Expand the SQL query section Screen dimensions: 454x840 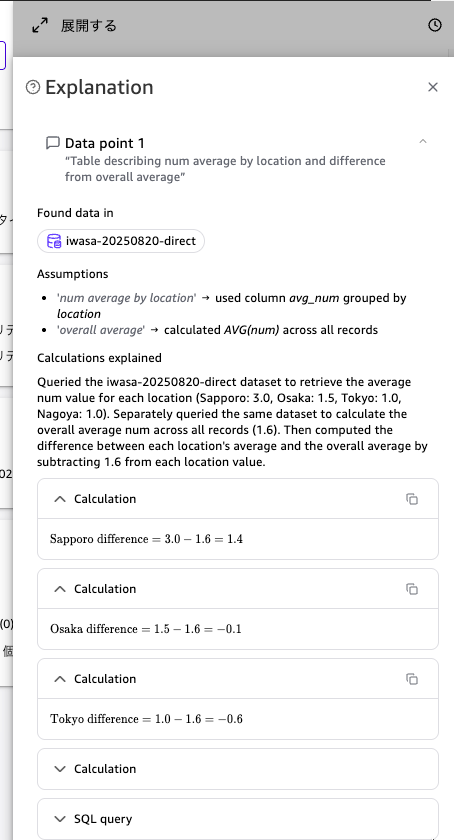(237, 819)
